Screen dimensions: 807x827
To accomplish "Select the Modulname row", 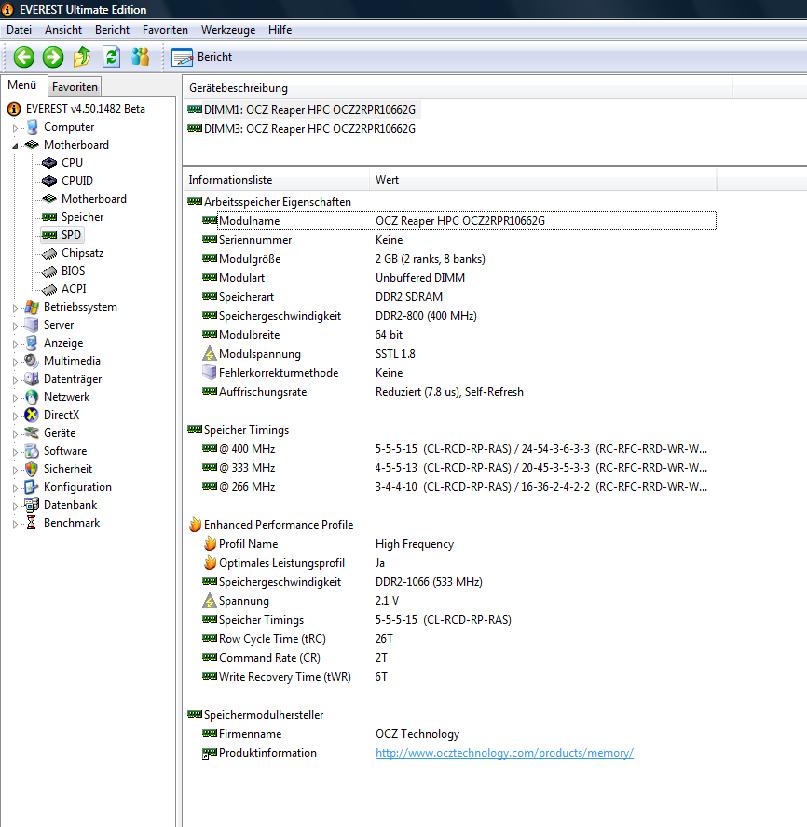I will [x=459, y=220].
